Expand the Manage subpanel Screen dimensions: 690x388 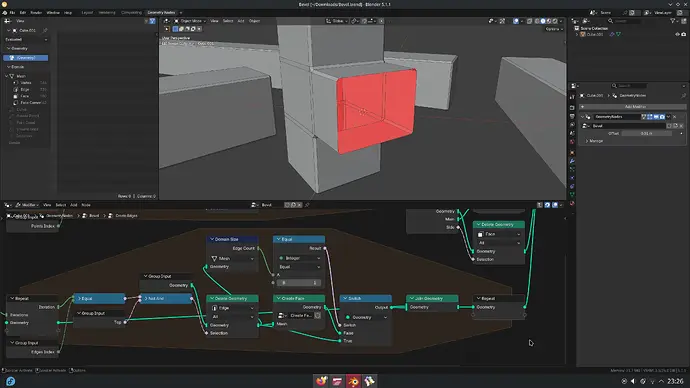(x=593, y=141)
